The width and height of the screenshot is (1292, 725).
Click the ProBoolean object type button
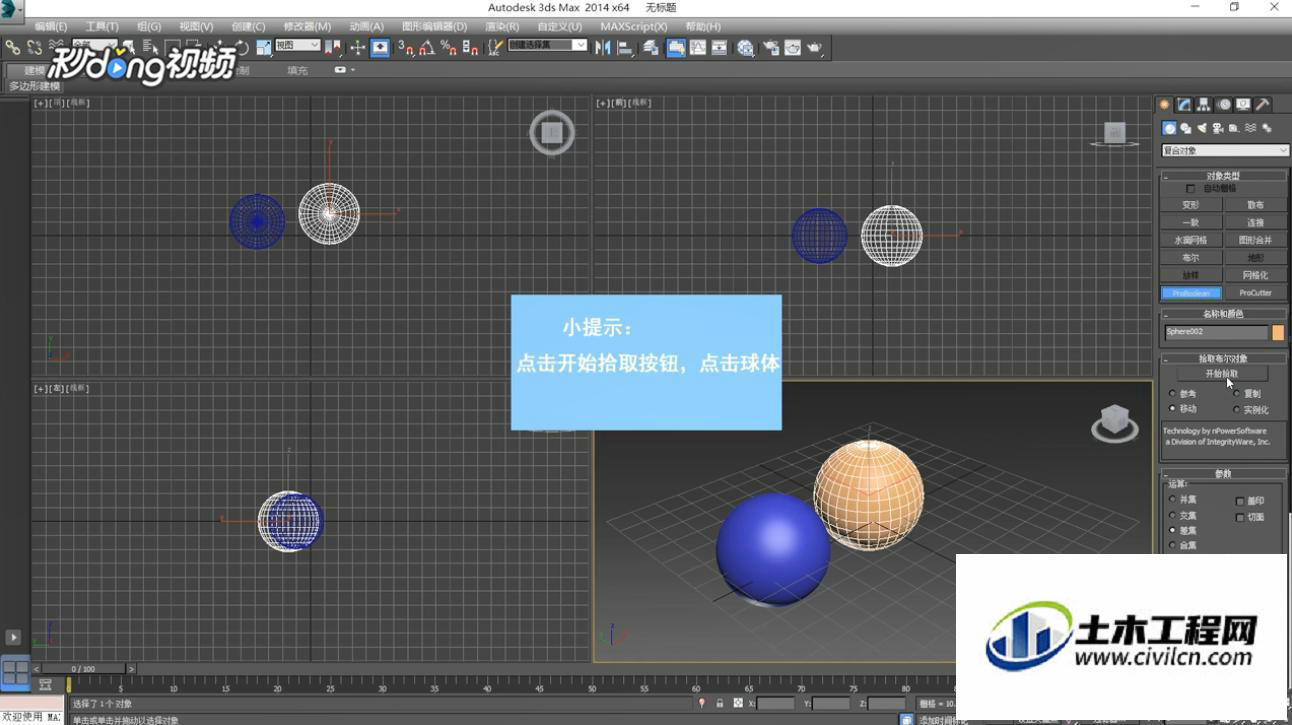(1191, 293)
